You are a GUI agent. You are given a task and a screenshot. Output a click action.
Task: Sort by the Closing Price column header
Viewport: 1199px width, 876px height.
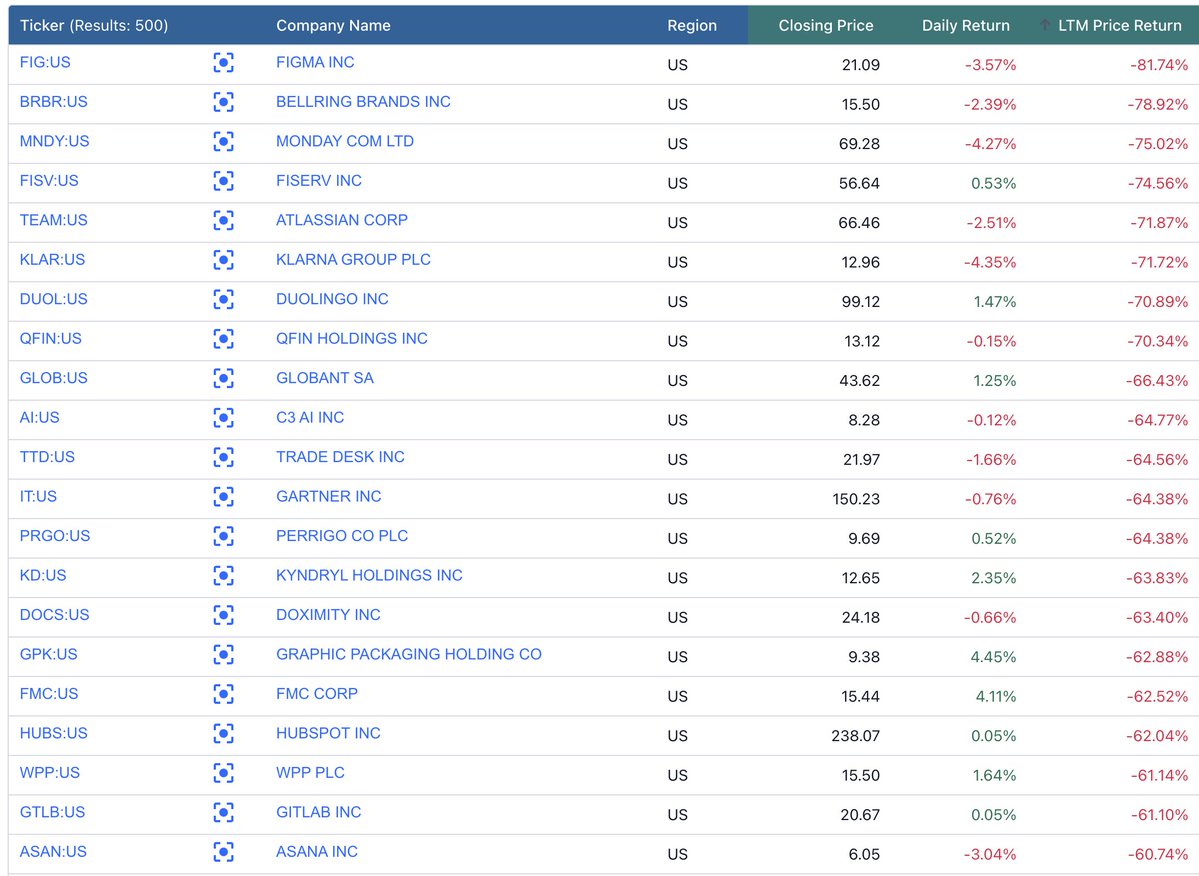point(826,25)
